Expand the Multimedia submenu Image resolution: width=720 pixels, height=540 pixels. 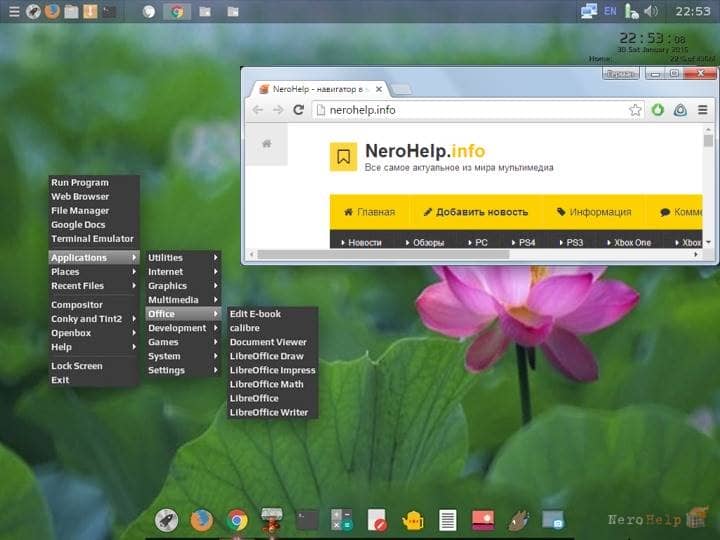[x=183, y=299]
